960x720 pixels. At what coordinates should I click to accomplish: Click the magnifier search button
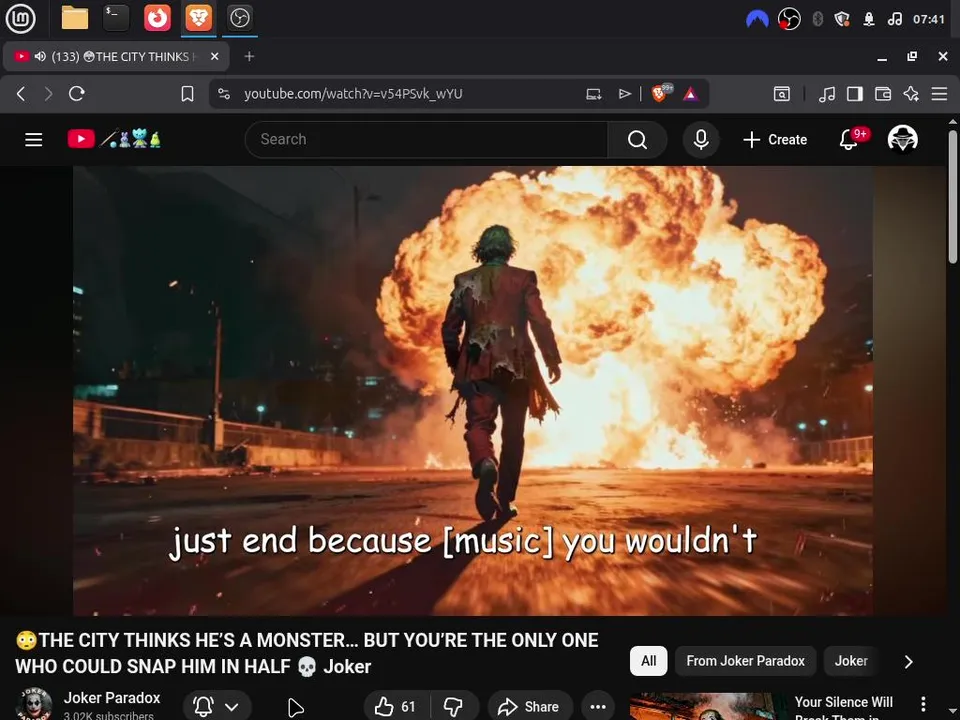tap(637, 140)
